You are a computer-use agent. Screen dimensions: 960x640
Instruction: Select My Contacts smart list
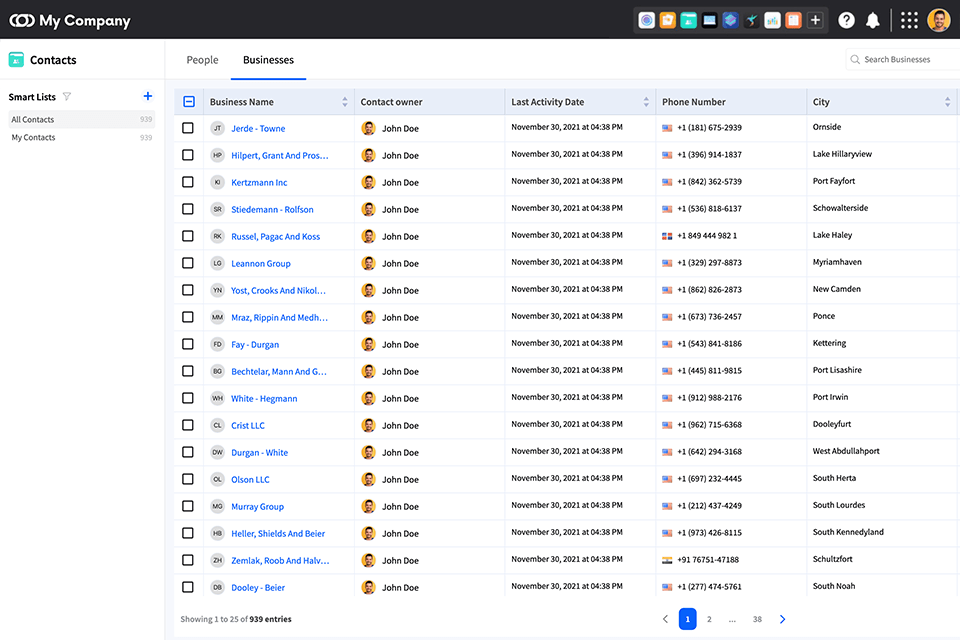(x=81, y=137)
